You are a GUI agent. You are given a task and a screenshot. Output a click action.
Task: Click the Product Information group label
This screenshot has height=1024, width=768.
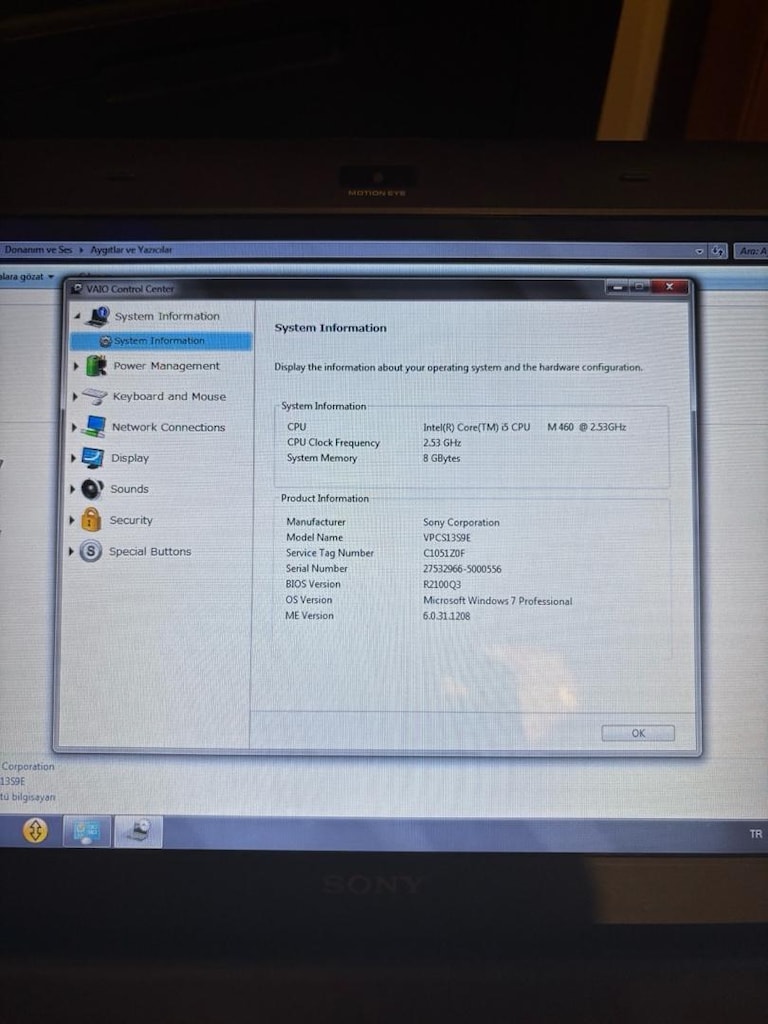[325, 498]
